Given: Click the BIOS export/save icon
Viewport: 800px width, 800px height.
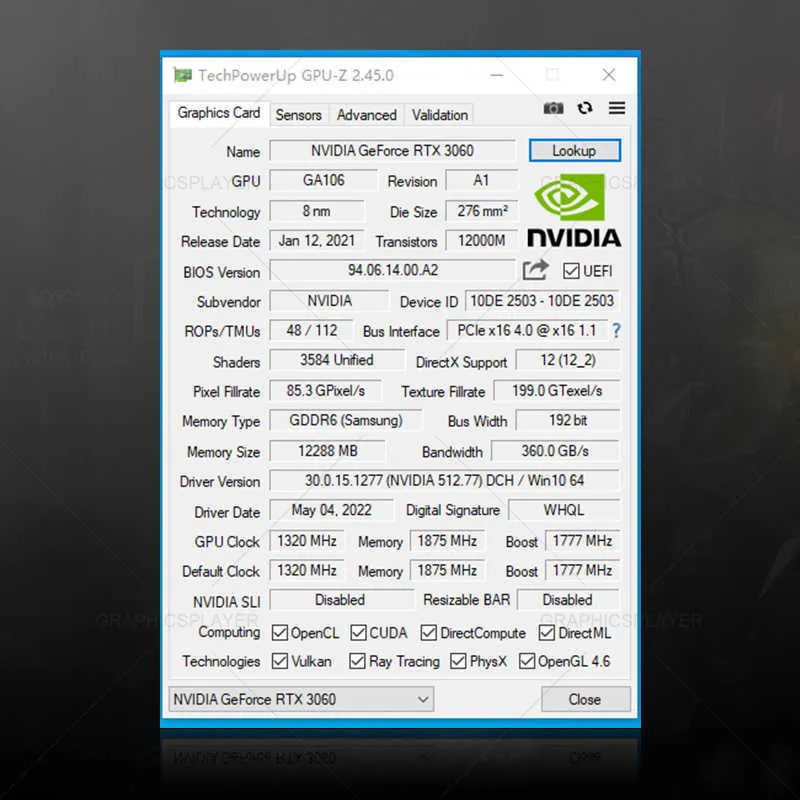Looking at the screenshot, I should [536, 269].
